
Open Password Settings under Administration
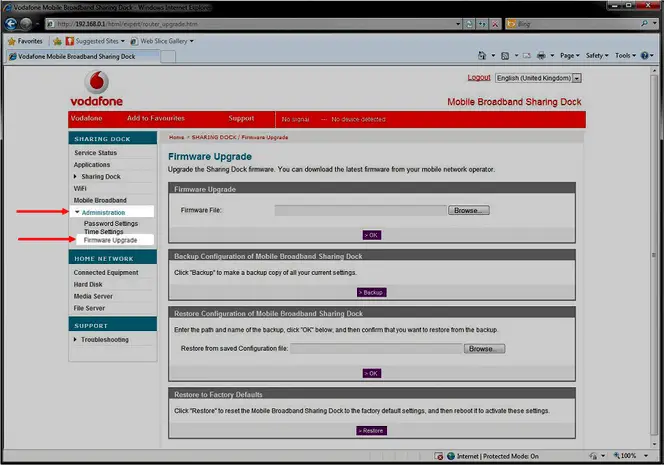pos(111,223)
